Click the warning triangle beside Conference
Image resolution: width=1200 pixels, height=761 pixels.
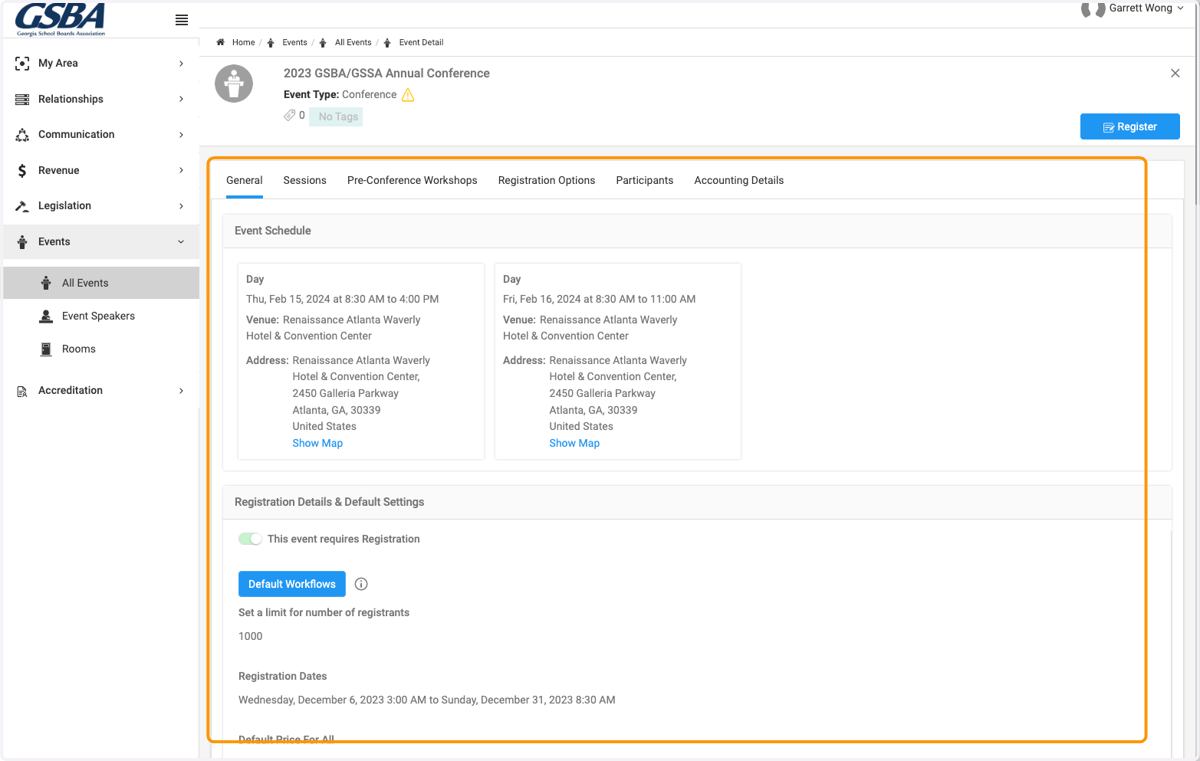point(408,95)
